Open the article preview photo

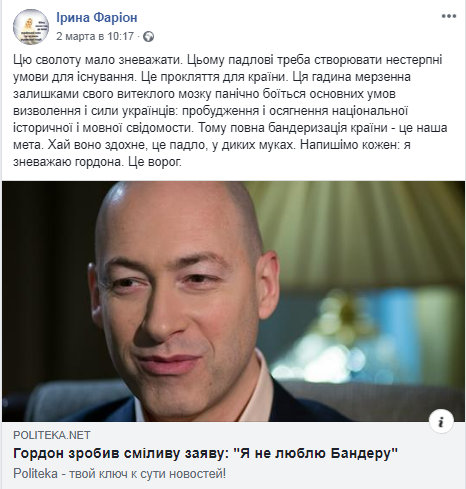coord(233,301)
